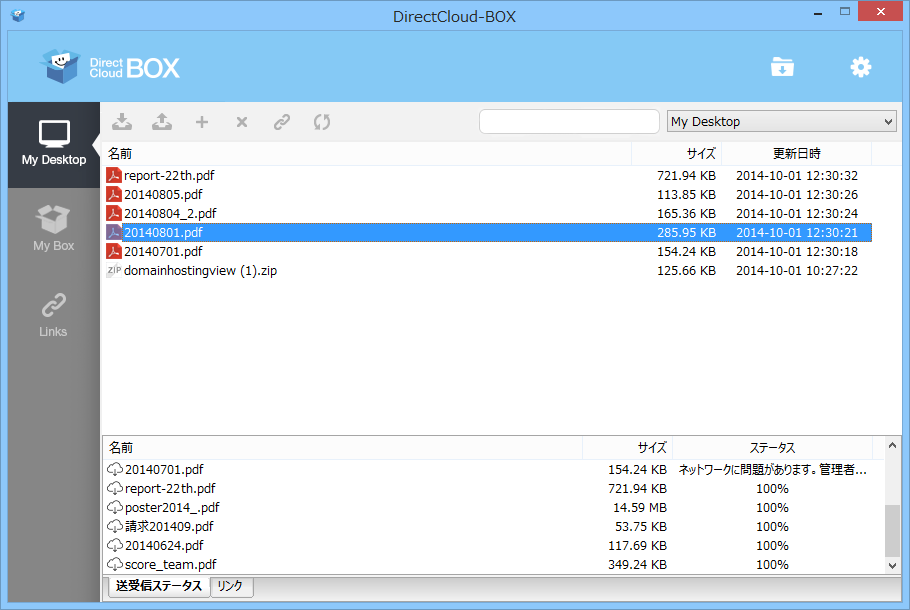Click the DirectCloud BOX logo
Screen dimensions: 910x610
[x=110, y=67]
